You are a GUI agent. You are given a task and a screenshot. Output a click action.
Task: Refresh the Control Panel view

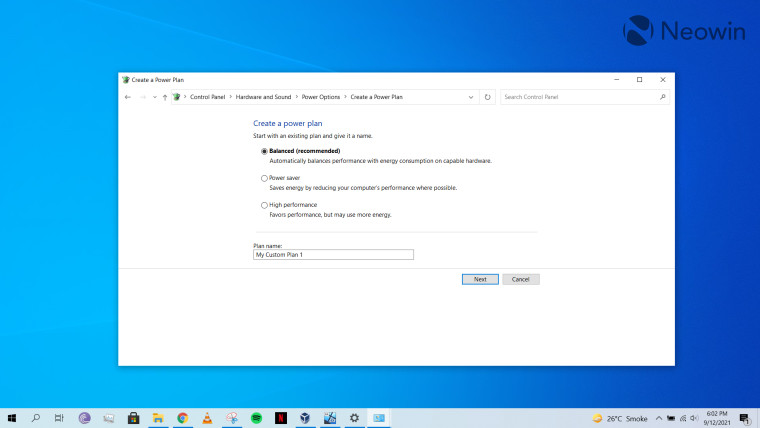click(487, 97)
